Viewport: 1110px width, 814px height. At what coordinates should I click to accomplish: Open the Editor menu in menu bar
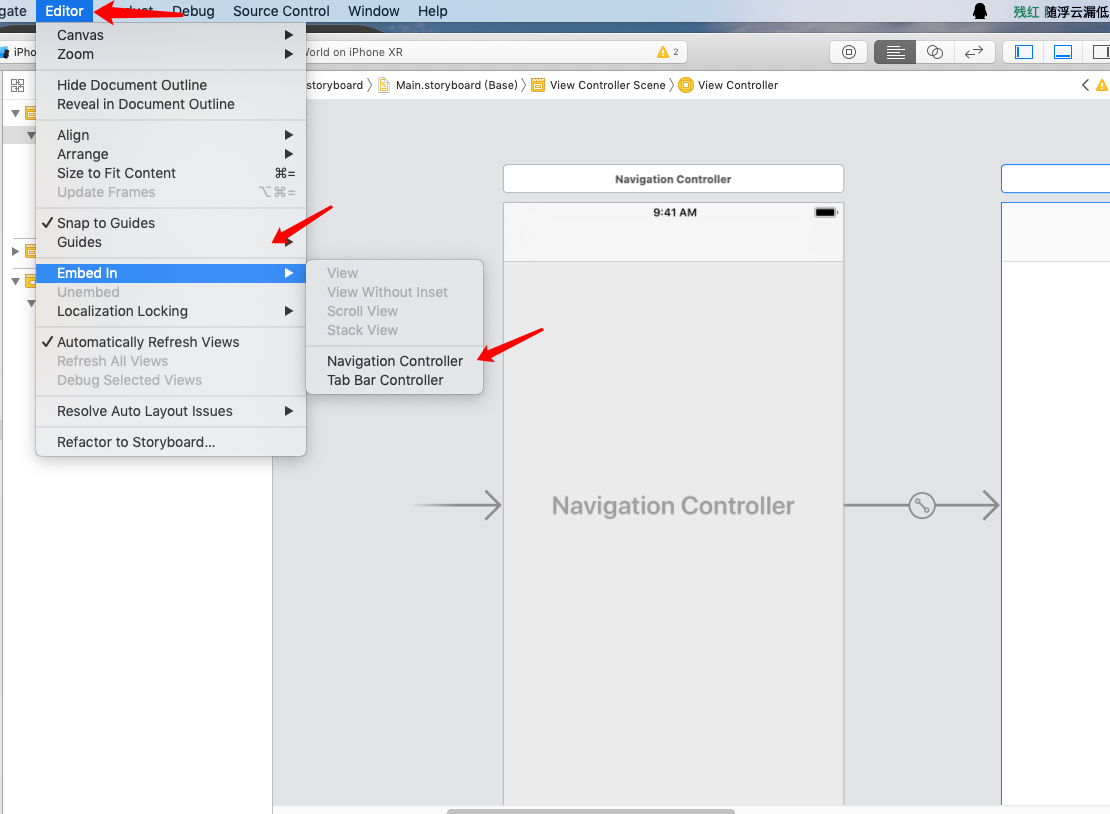tap(64, 11)
